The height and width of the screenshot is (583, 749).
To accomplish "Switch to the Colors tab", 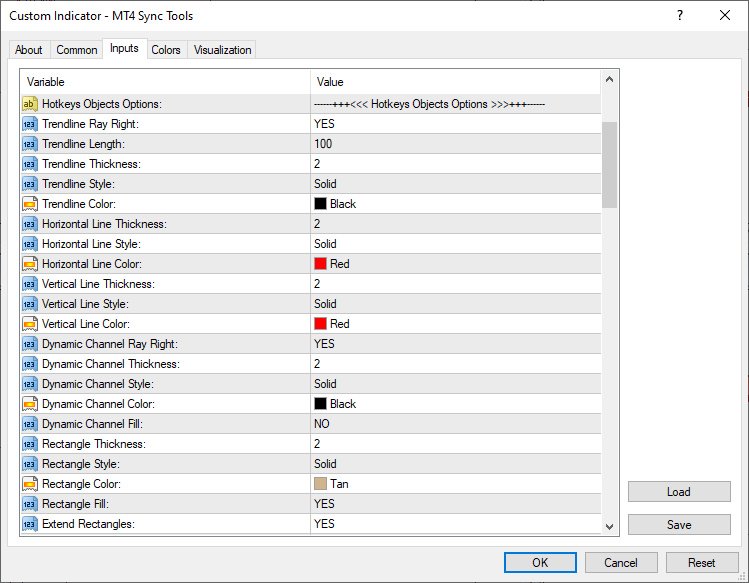I will click(x=166, y=50).
